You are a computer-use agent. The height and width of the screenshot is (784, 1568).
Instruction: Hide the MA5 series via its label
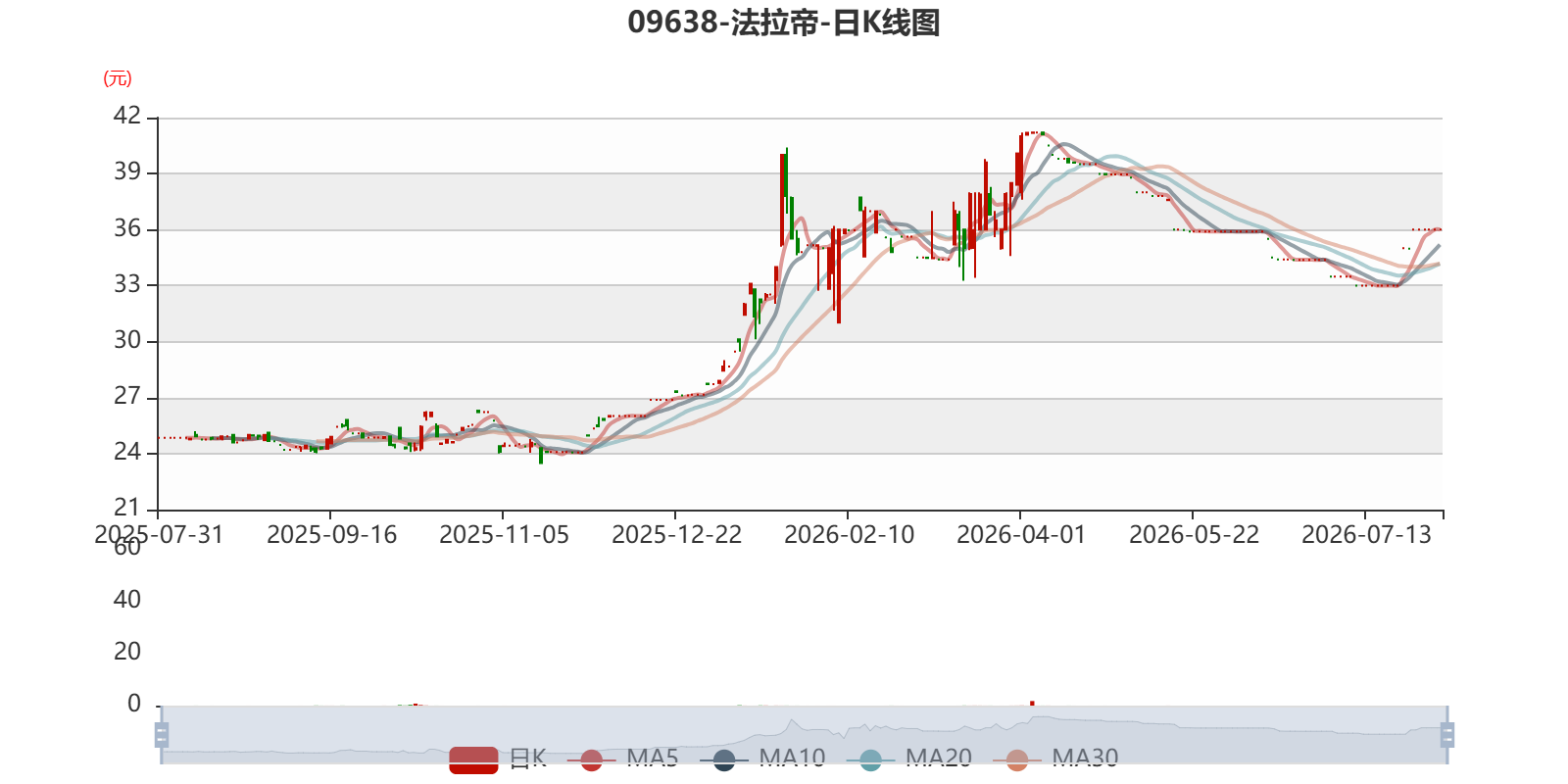[x=652, y=759]
